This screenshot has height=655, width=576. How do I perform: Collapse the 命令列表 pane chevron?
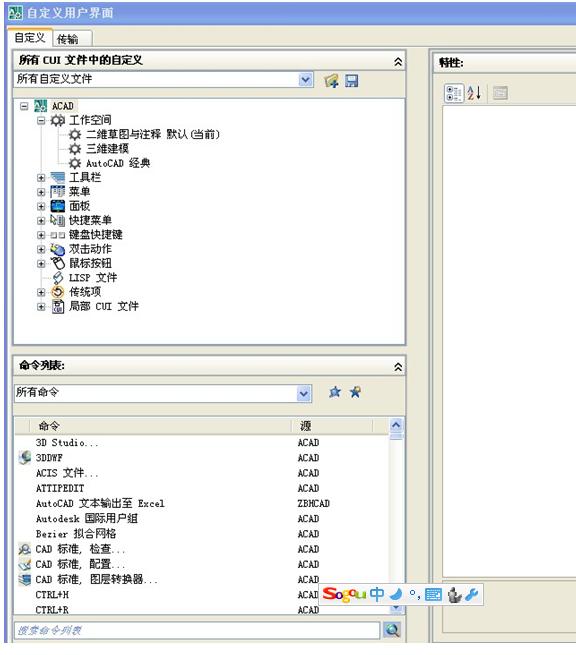tap(398, 367)
